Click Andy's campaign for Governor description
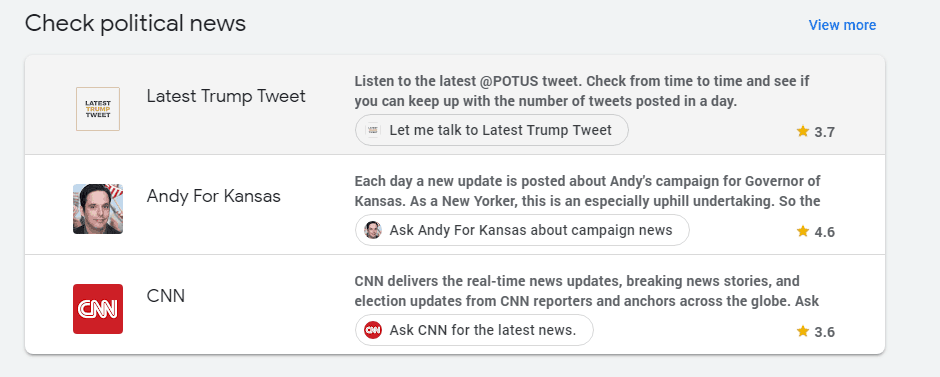The width and height of the screenshot is (940, 377). [588, 191]
